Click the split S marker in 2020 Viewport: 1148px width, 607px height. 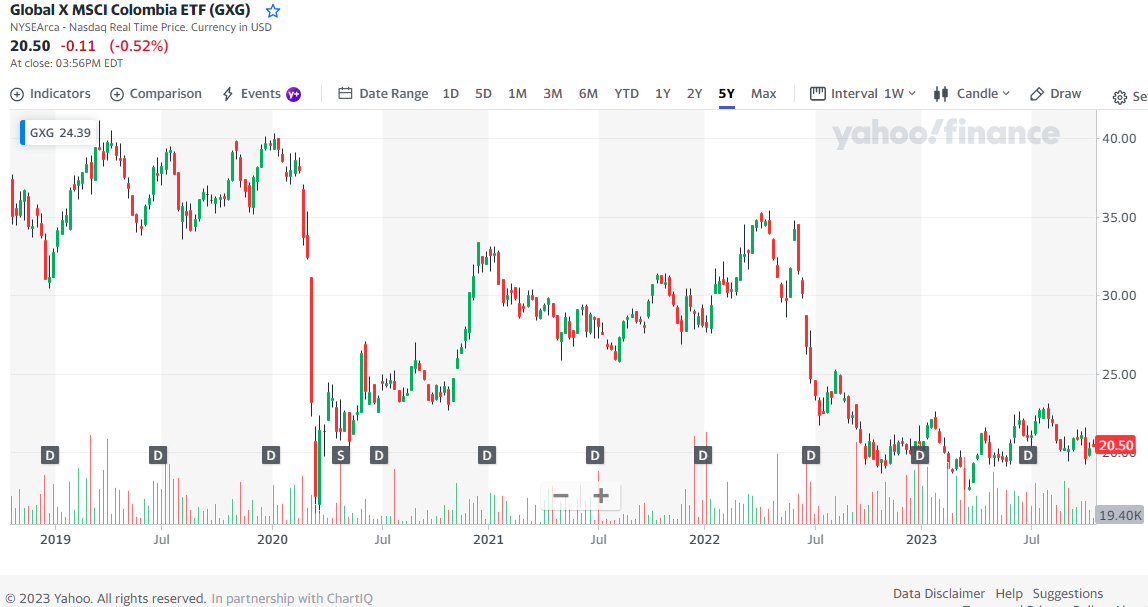(340, 455)
